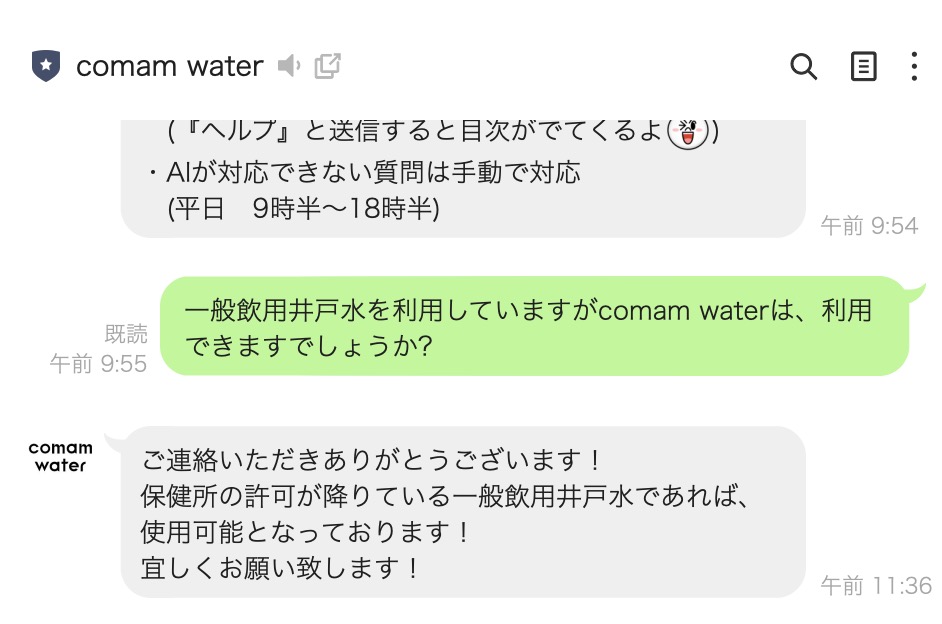The height and width of the screenshot is (624, 942).
Task: Open search in chat
Action: (804, 67)
